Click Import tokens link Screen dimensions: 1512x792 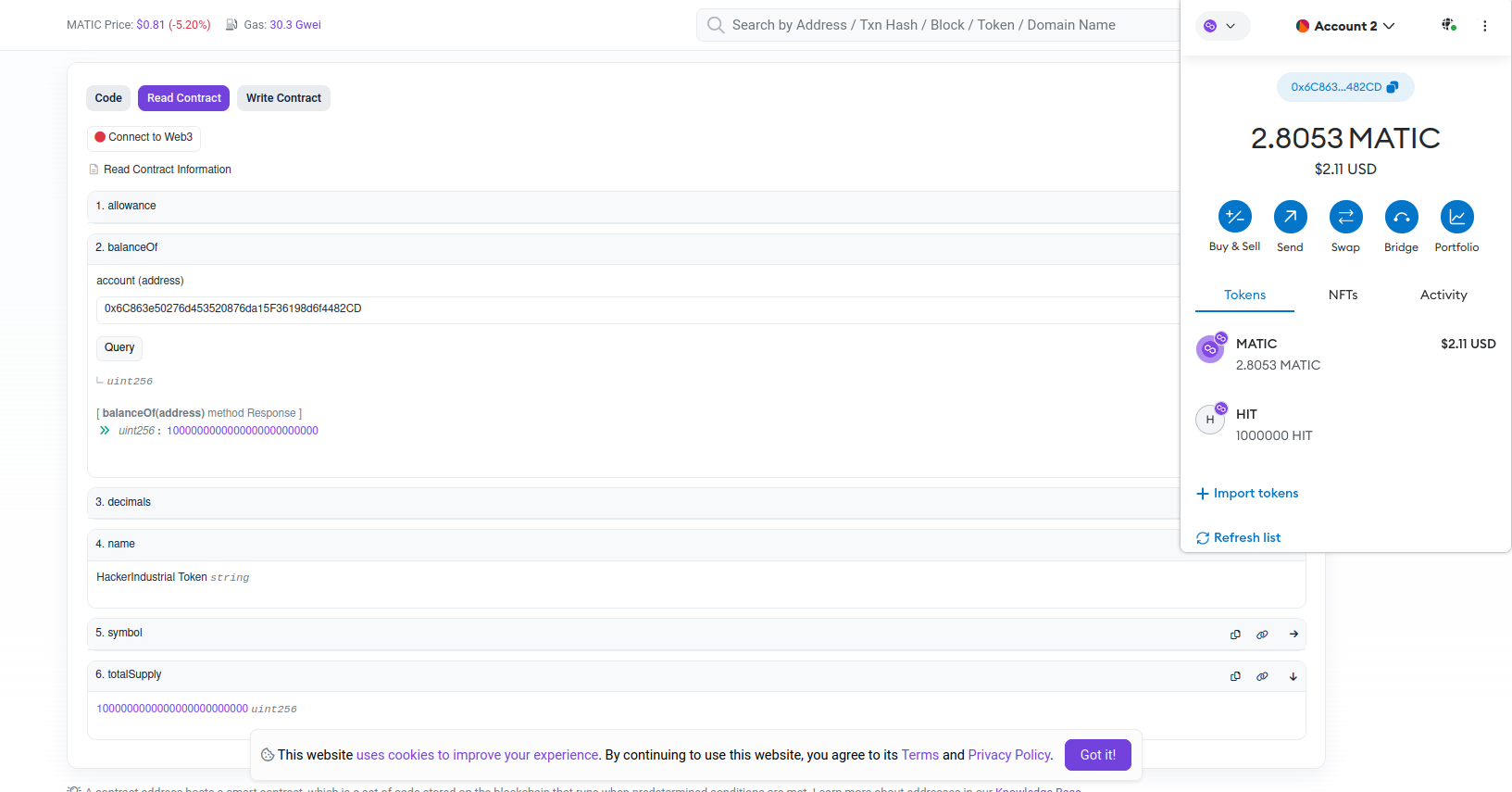1247,494
